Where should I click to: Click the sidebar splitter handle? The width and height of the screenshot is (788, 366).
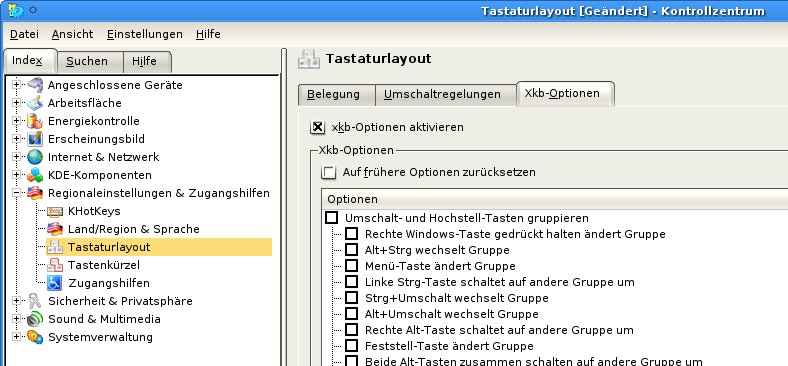[x=284, y=207]
